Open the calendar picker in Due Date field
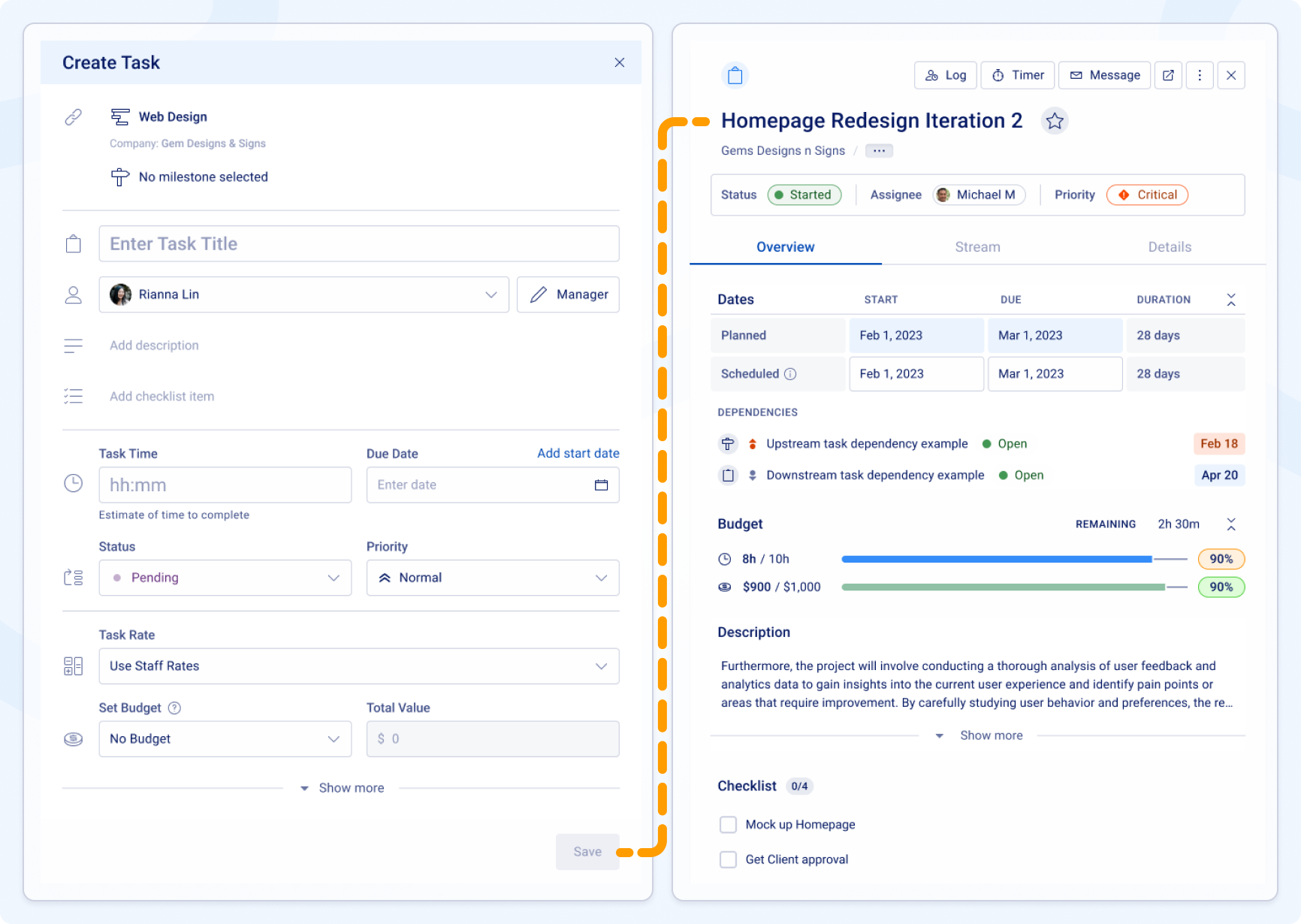The image size is (1301, 924). 601,485
